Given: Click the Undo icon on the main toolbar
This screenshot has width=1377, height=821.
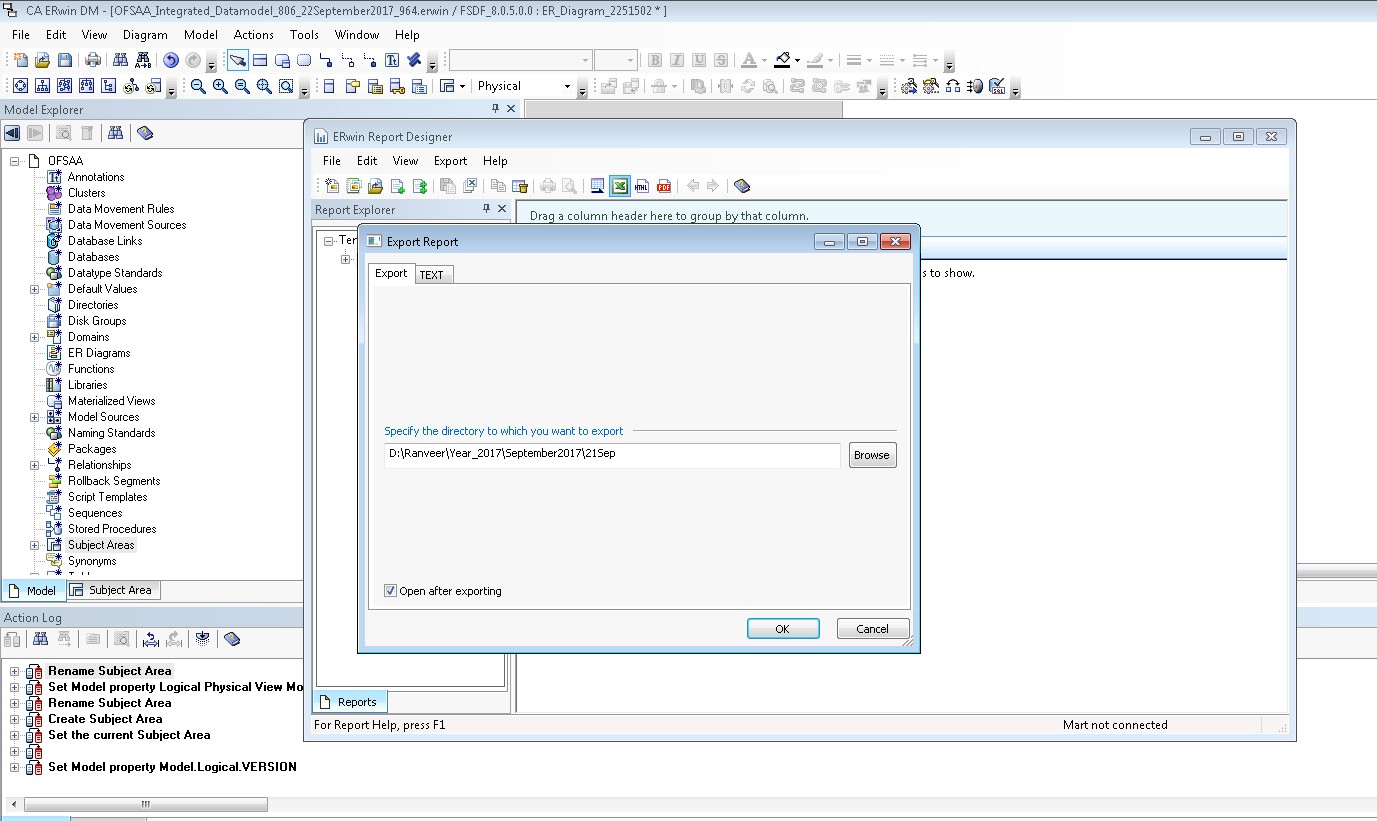Looking at the screenshot, I should click(172, 59).
